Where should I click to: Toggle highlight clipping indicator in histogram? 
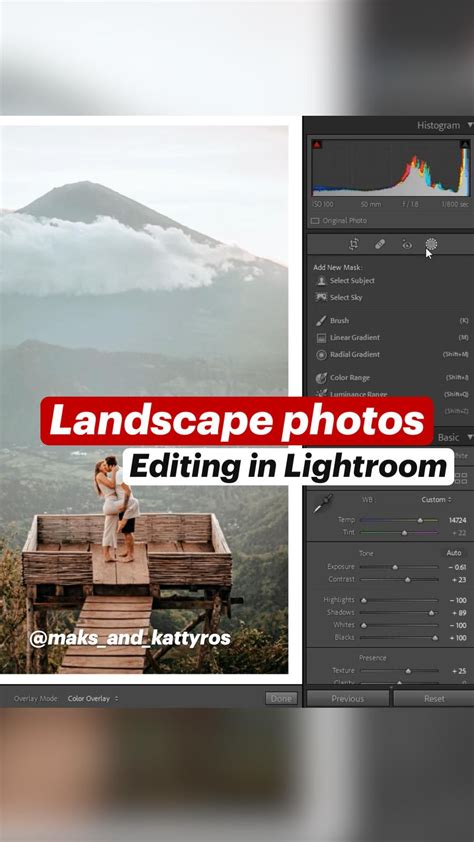coord(465,144)
